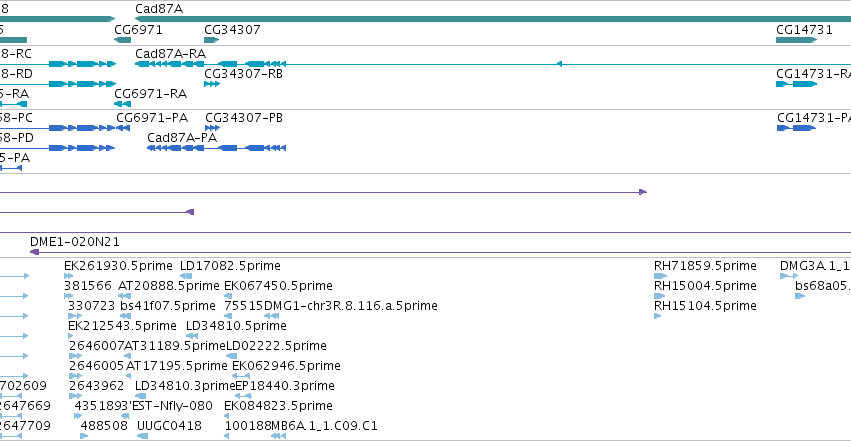Click the DME1-020N21 clone label

click(75, 241)
